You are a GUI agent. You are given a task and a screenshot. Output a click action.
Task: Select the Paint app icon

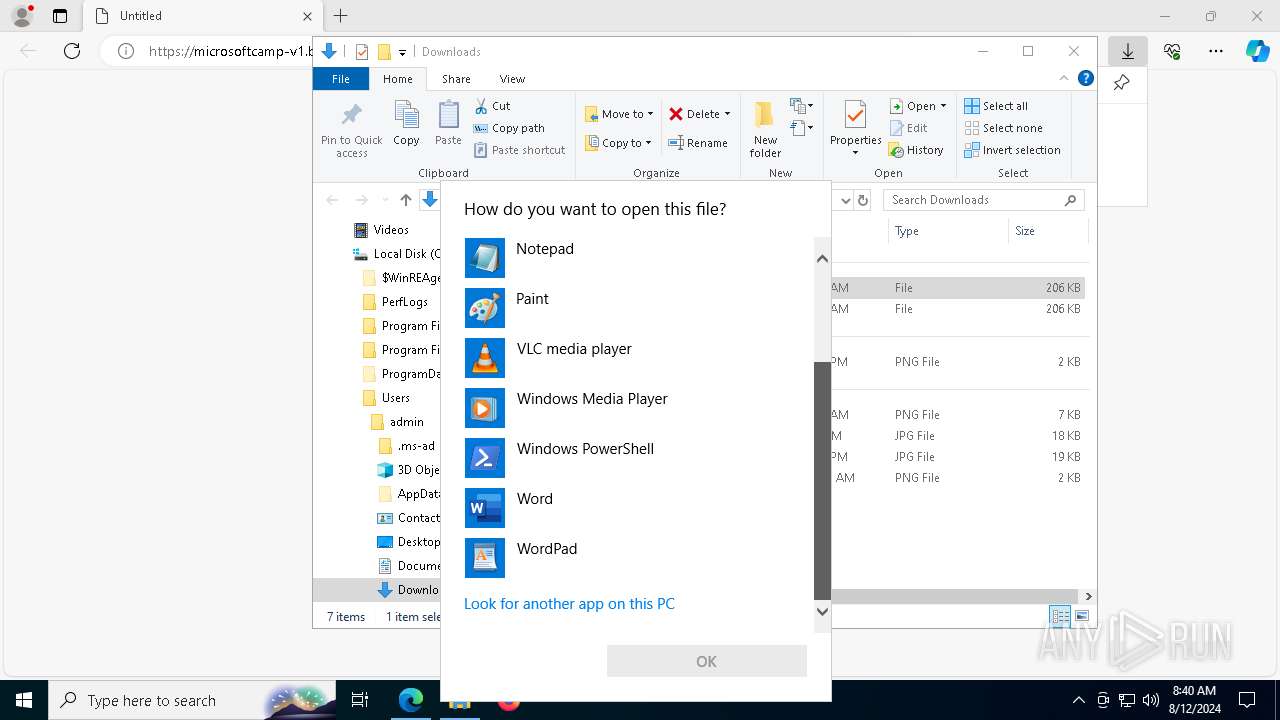point(485,308)
